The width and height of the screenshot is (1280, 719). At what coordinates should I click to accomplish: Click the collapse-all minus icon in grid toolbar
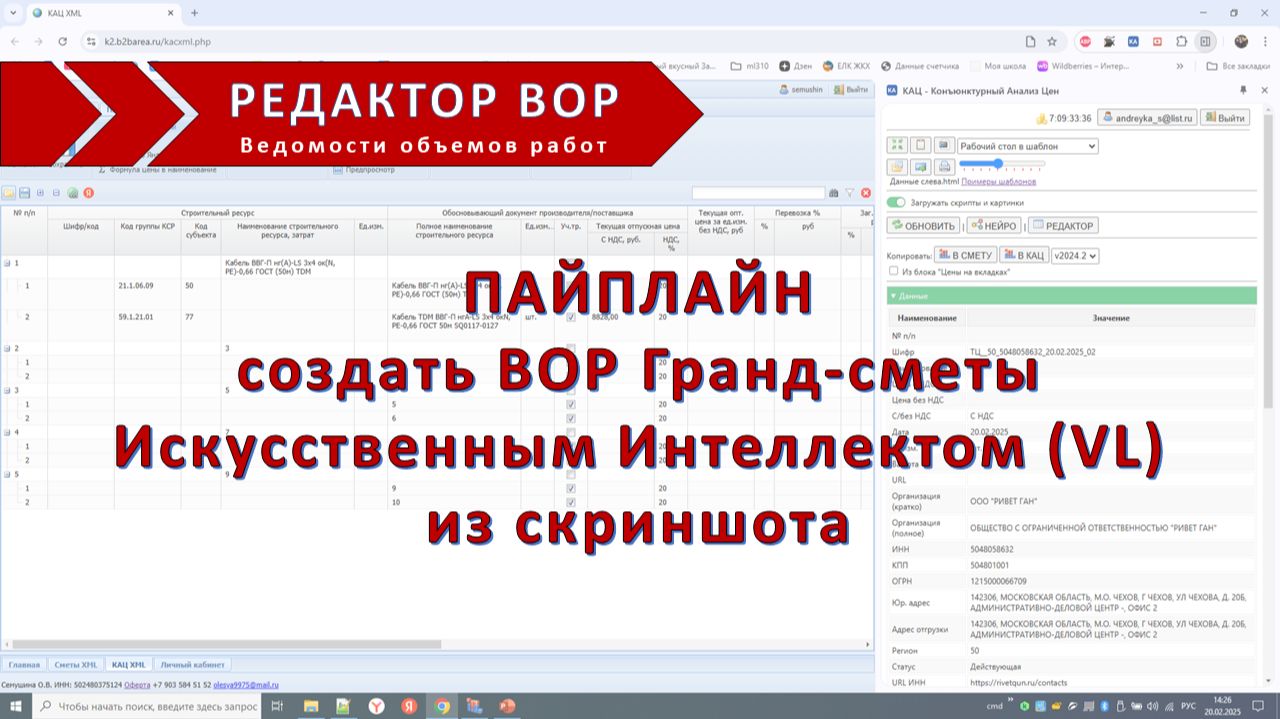(x=56, y=193)
